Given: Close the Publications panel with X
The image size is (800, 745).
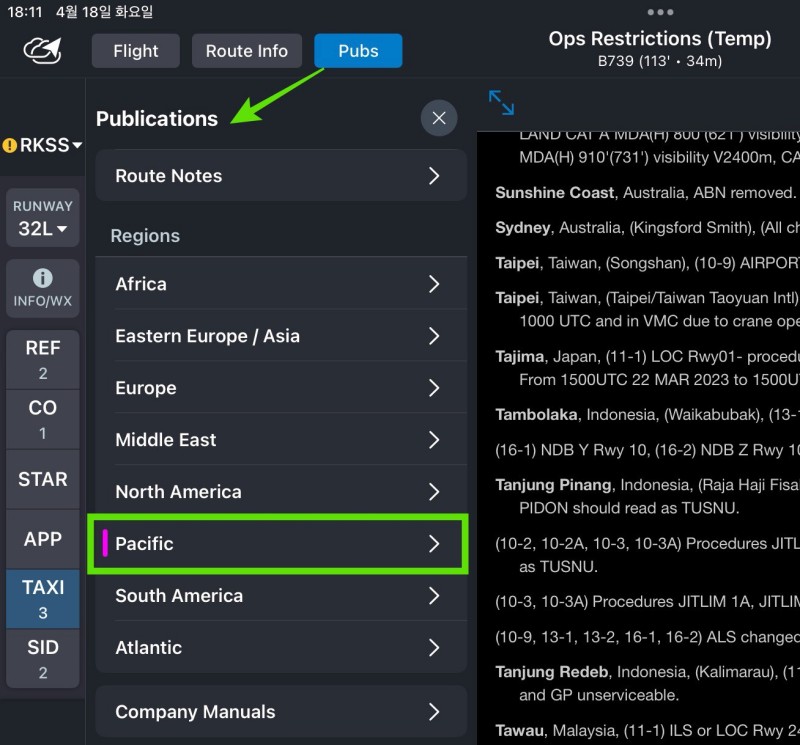Looking at the screenshot, I should click(x=438, y=118).
